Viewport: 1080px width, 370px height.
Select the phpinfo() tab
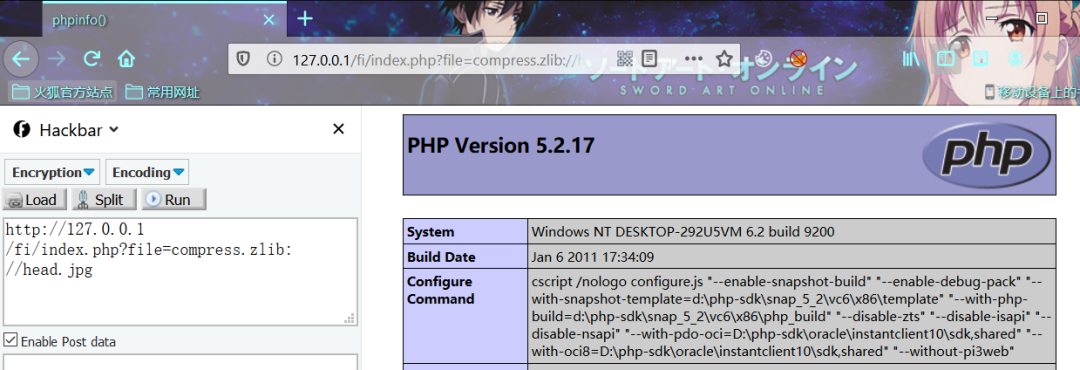coord(164,19)
